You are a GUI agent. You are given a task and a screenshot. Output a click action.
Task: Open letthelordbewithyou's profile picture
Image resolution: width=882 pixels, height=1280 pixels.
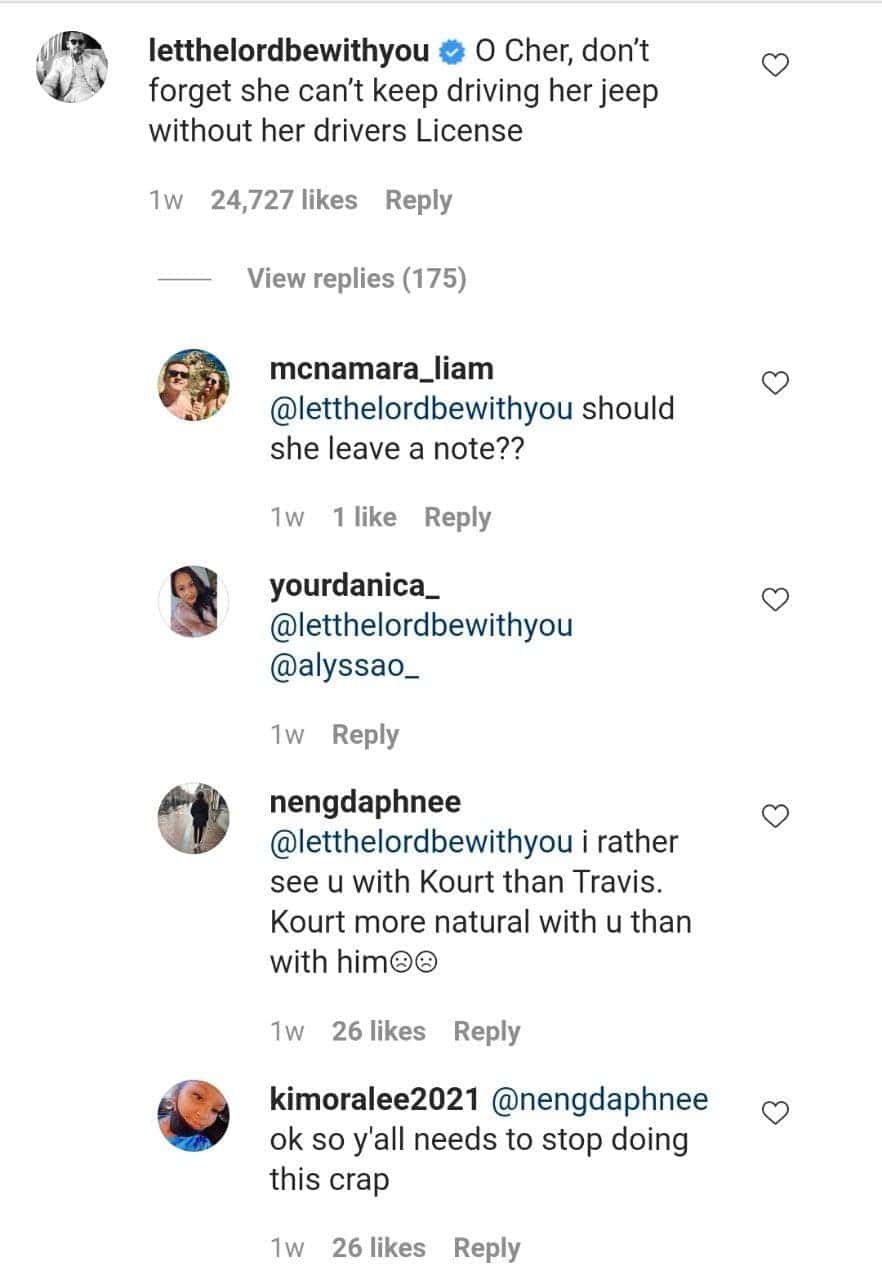(x=72, y=66)
